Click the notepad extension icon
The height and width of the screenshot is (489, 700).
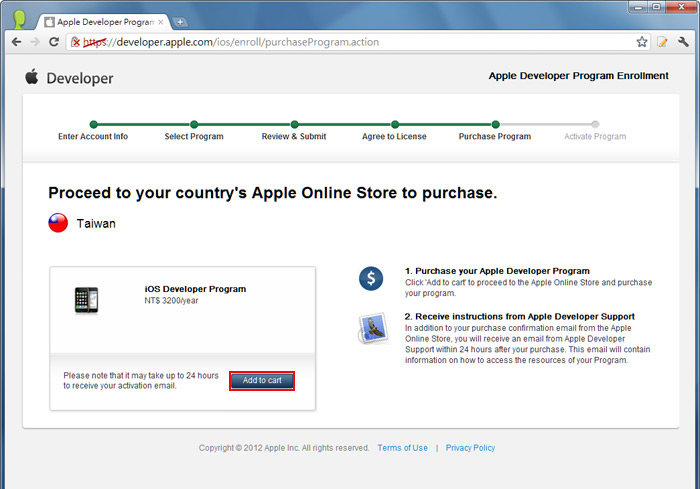pos(662,42)
